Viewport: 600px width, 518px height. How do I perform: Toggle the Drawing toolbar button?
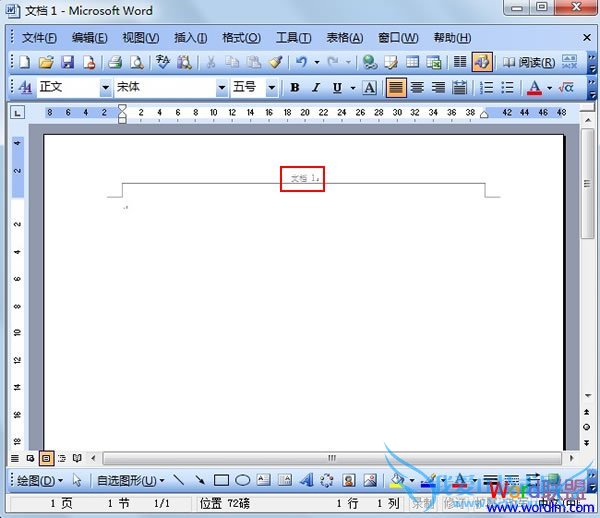(482, 62)
